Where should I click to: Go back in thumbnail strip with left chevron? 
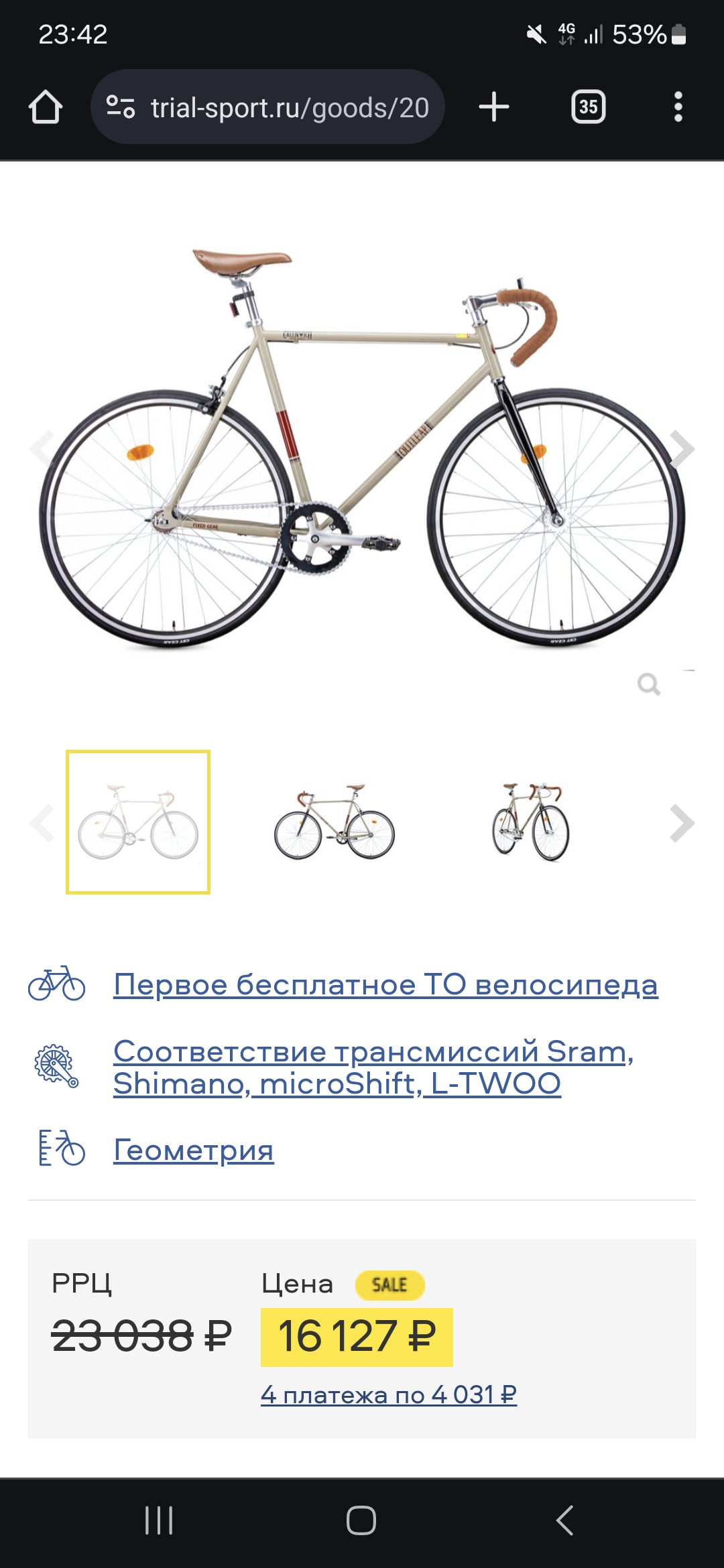[x=42, y=823]
